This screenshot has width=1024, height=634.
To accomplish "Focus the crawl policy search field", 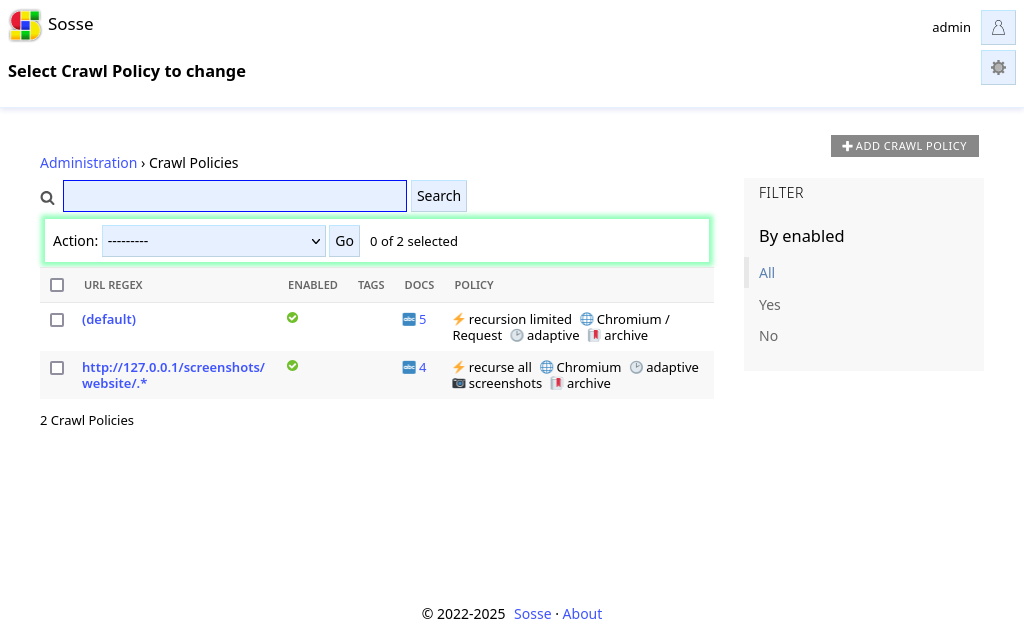I will (x=235, y=196).
